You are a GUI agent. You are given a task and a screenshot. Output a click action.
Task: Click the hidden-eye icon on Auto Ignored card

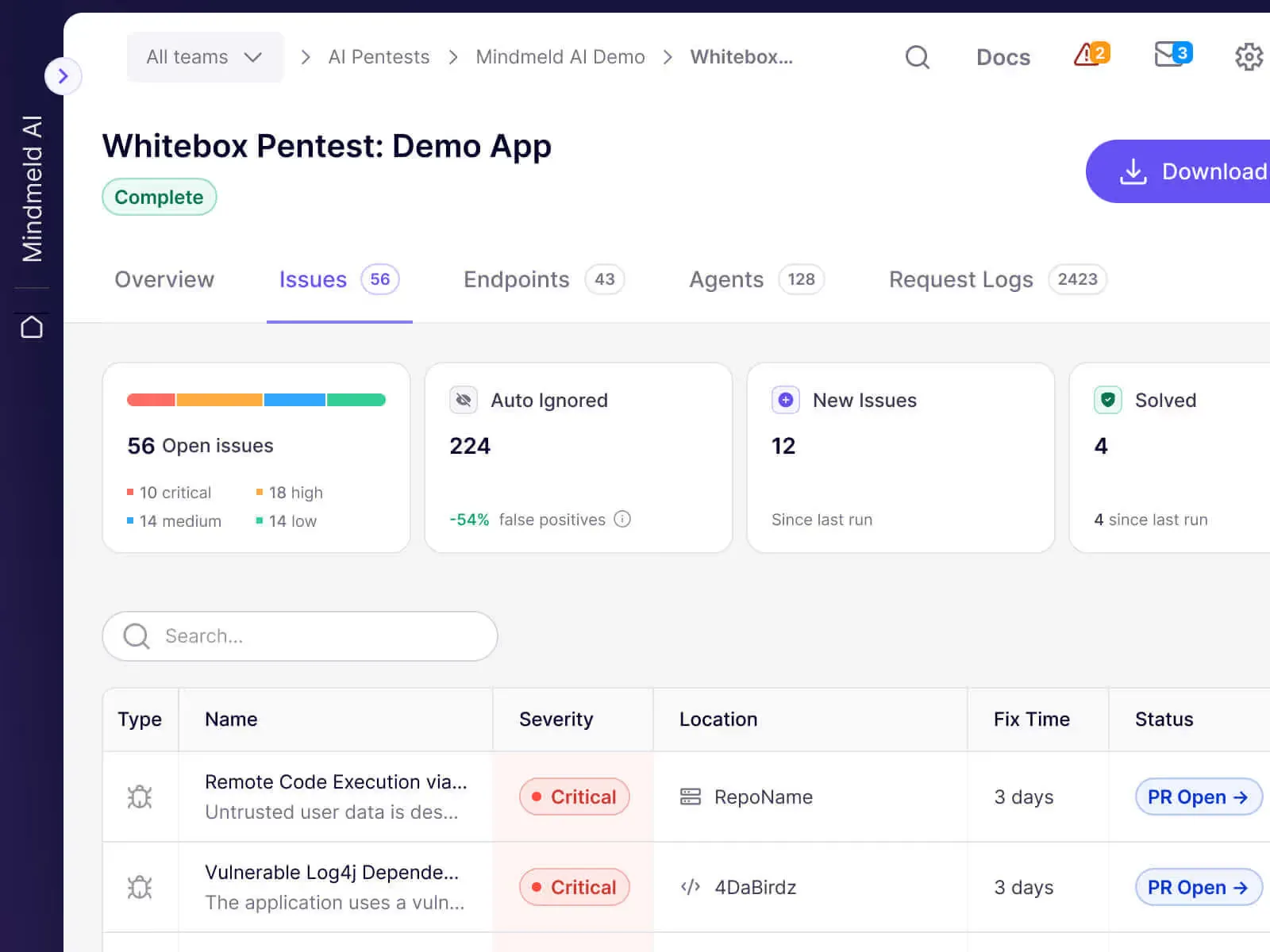coord(463,400)
